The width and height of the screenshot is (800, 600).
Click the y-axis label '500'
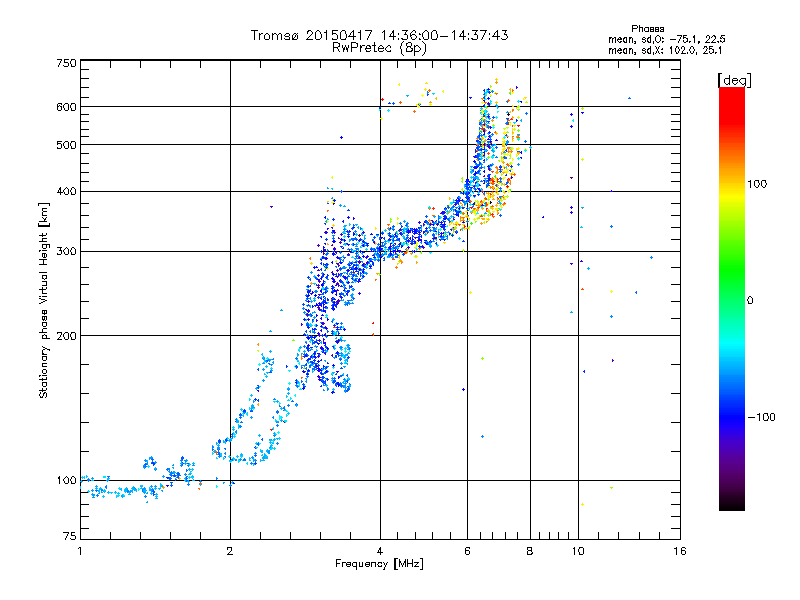click(66, 145)
